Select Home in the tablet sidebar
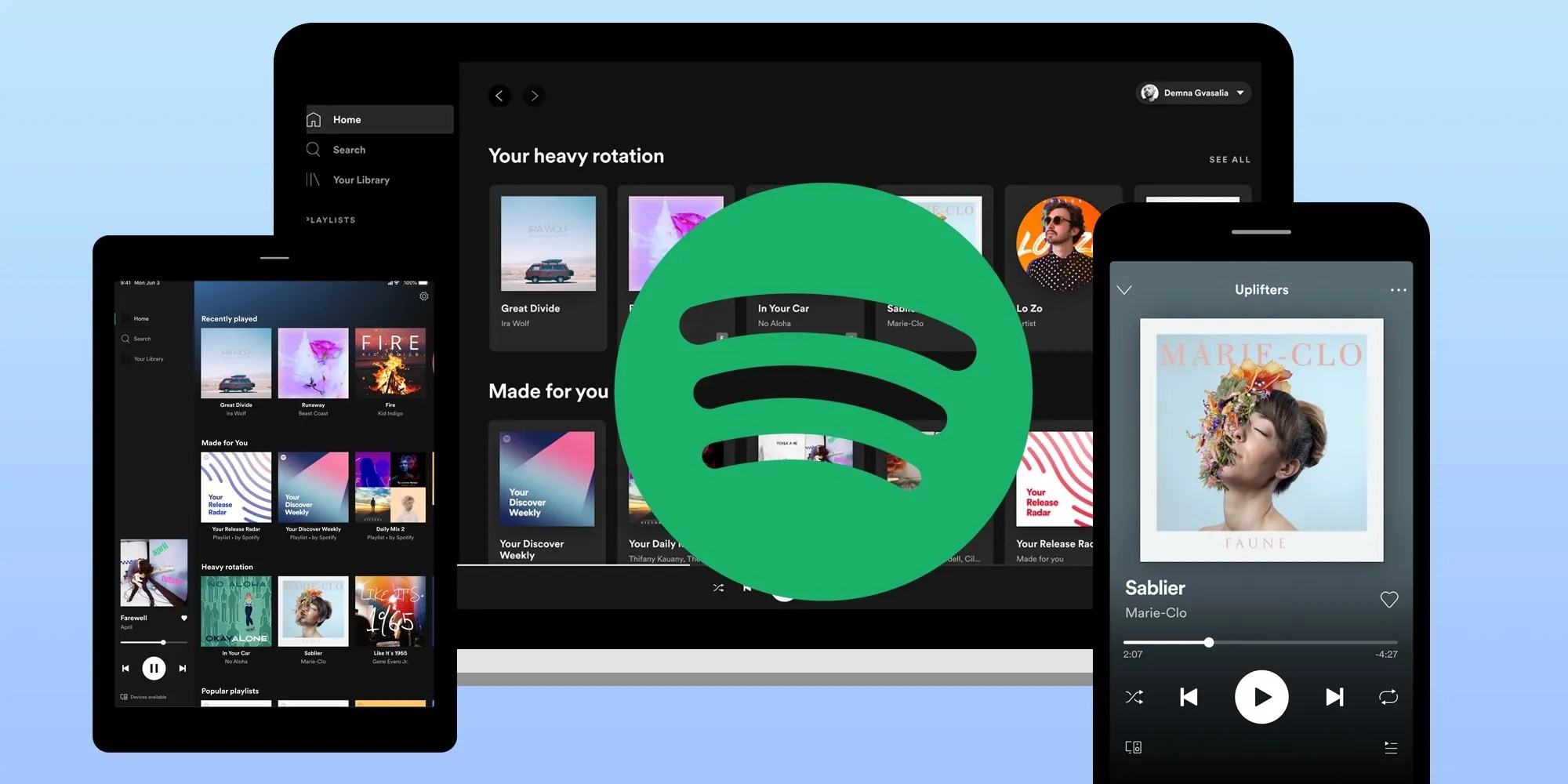This screenshot has width=1568, height=784. pyautogui.click(x=141, y=319)
